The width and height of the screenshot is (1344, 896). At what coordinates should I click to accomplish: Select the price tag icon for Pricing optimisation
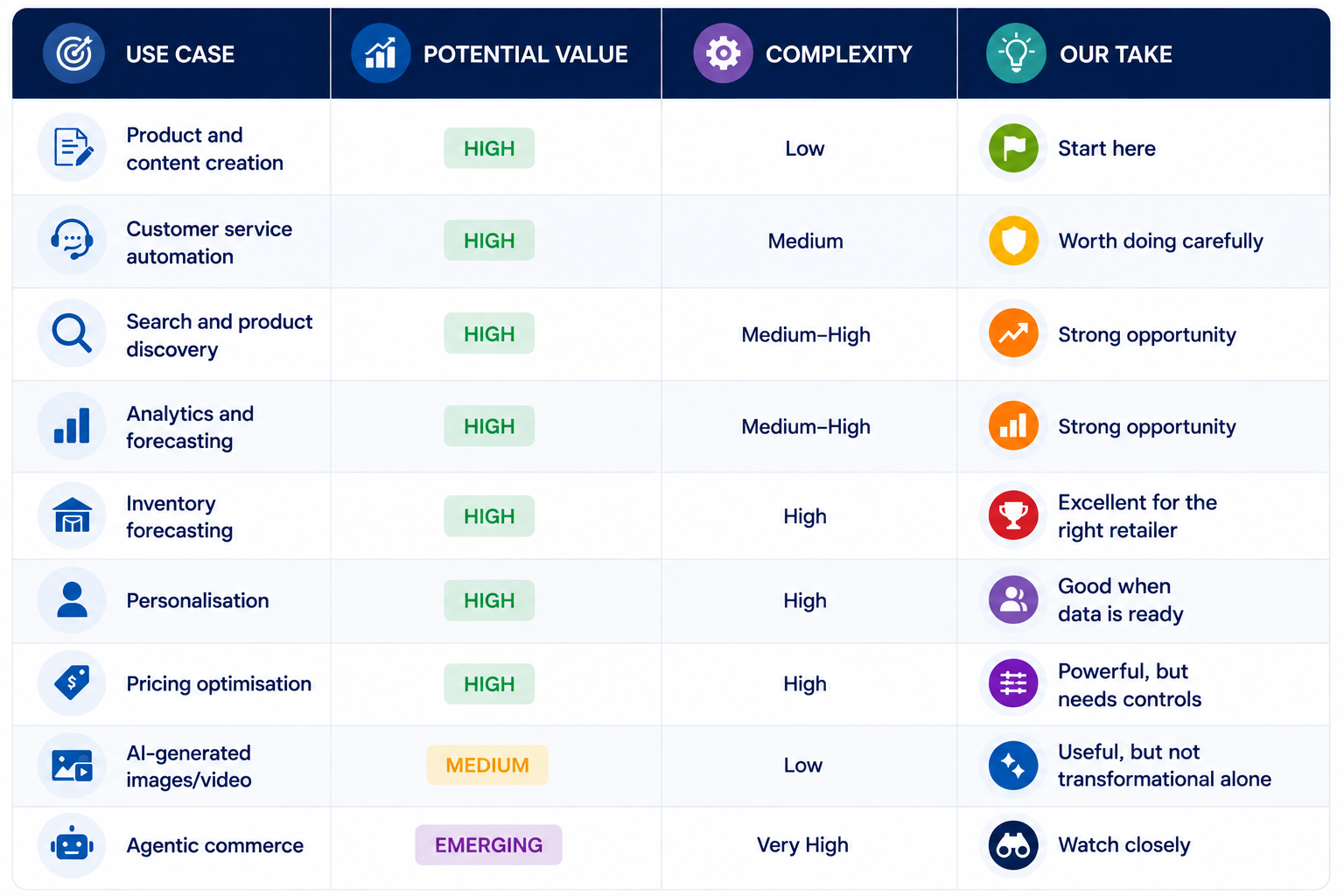pyautogui.click(x=72, y=682)
